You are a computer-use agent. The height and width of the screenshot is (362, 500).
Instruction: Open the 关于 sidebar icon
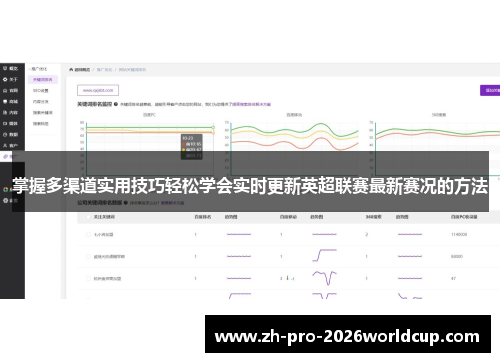[5, 79]
